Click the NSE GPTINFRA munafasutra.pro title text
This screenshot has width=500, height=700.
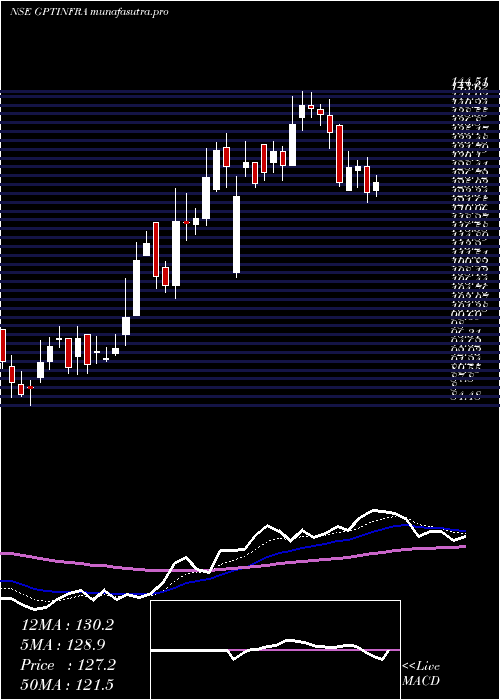(89, 12)
